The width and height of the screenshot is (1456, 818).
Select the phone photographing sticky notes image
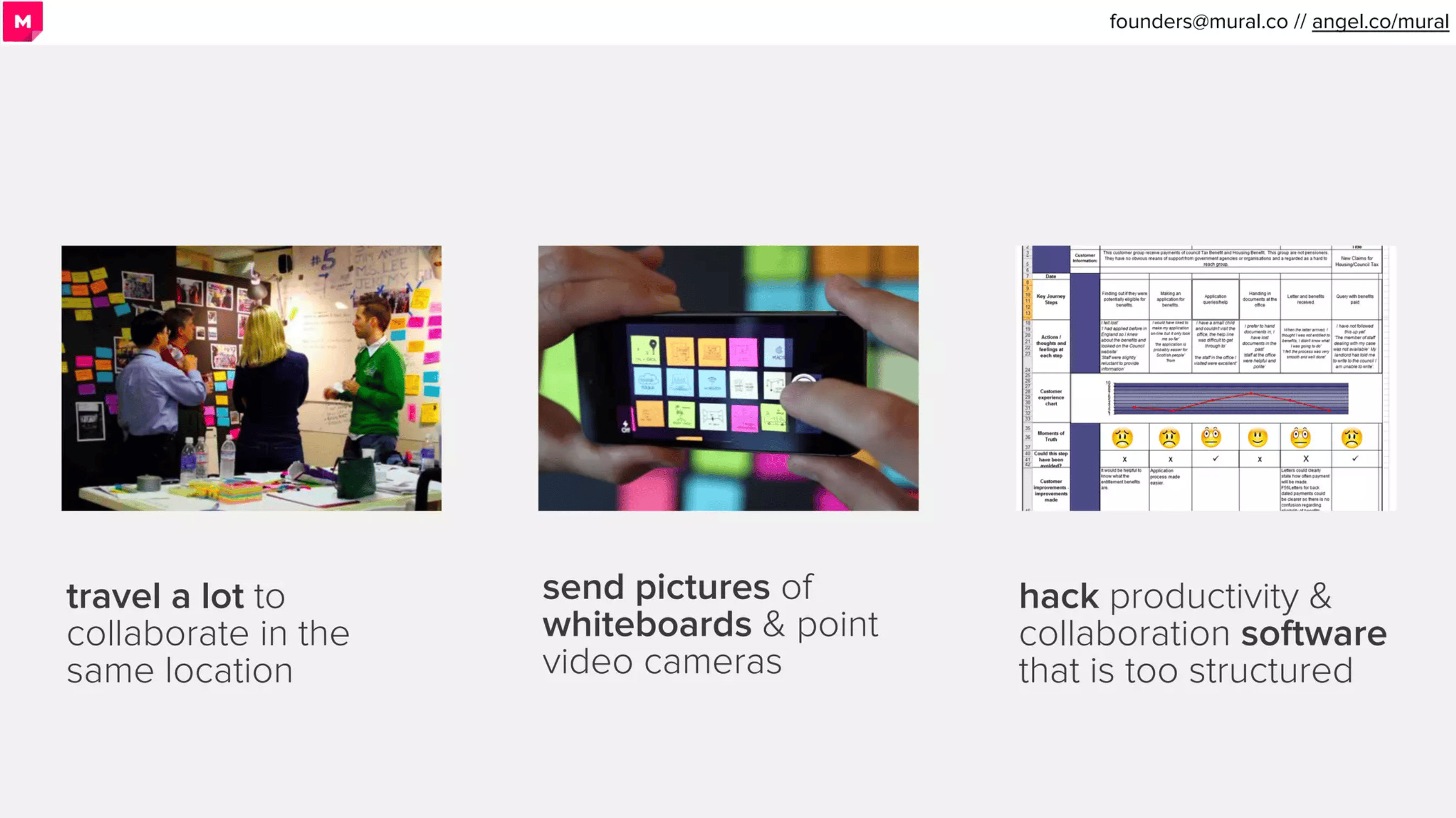click(728, 378)
